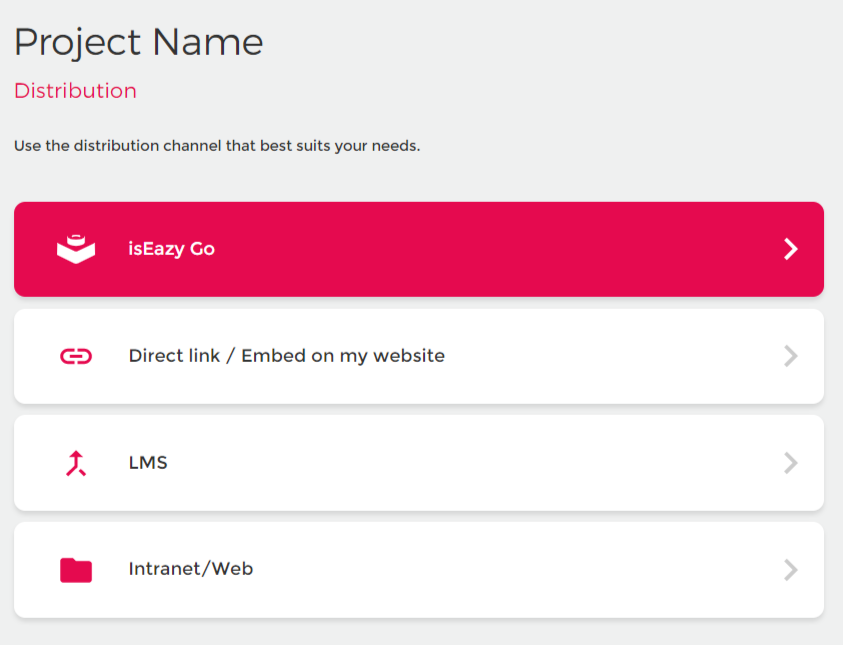
Task: Click the distribution channel description text
Action: pos(217,146)
